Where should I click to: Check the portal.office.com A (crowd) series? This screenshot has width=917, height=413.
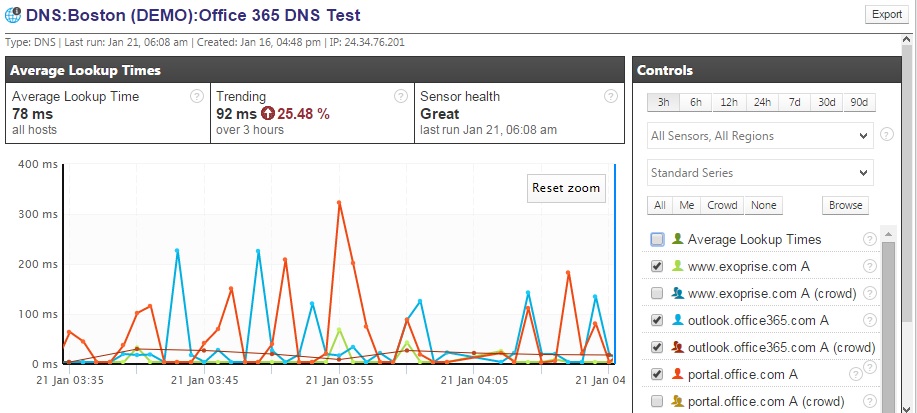pyautogui.click(x=657, y=401)
